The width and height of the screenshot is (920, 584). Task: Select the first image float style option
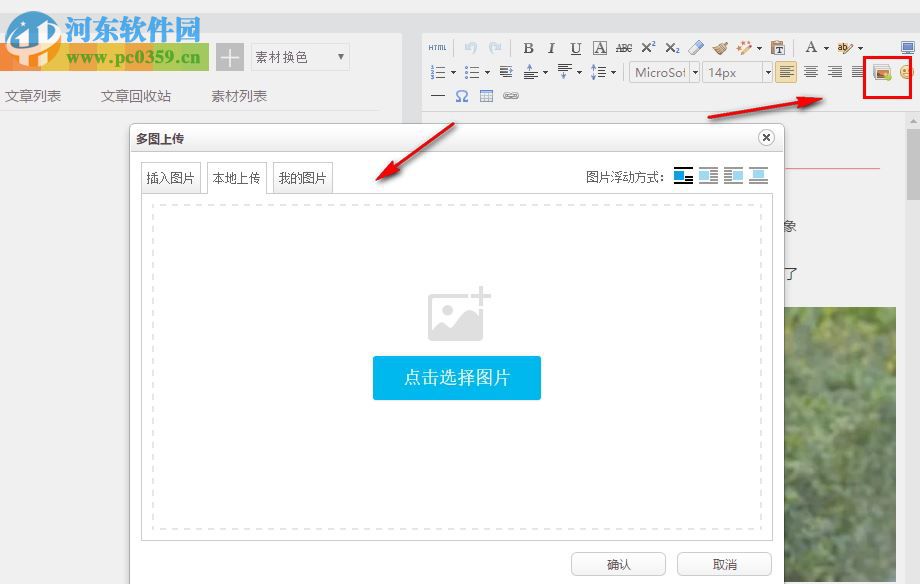[684, 175]
